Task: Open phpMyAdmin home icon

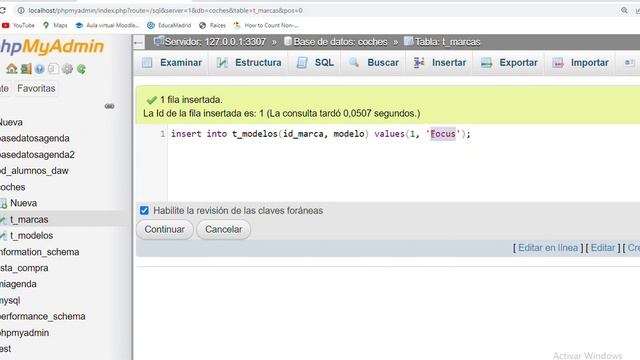Action: click(x=11, y=69)
